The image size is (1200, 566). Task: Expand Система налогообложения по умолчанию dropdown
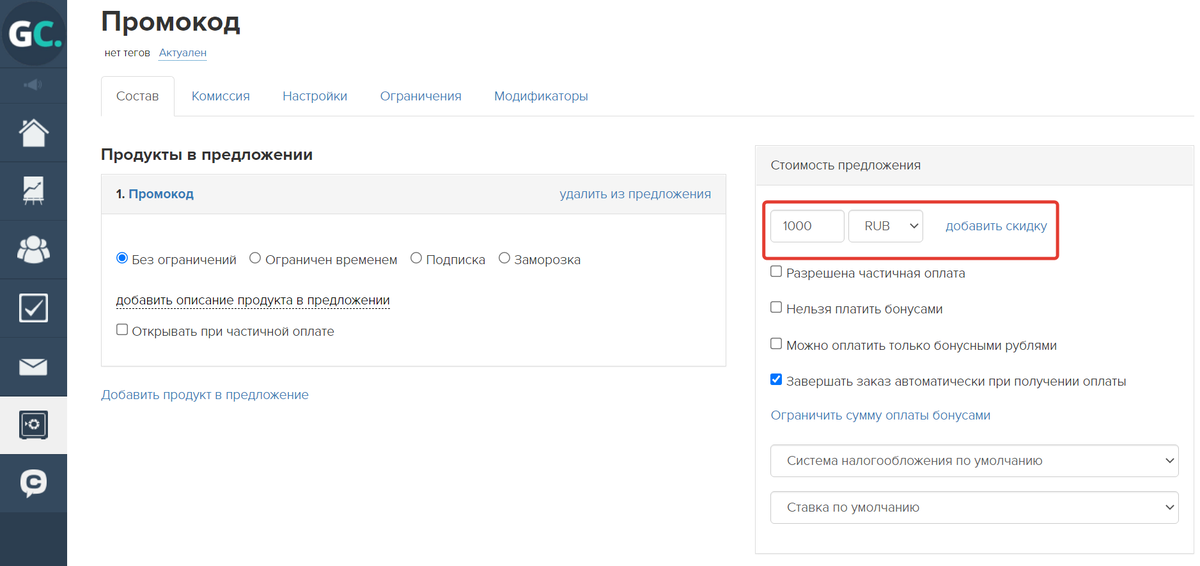coord(974,461)
